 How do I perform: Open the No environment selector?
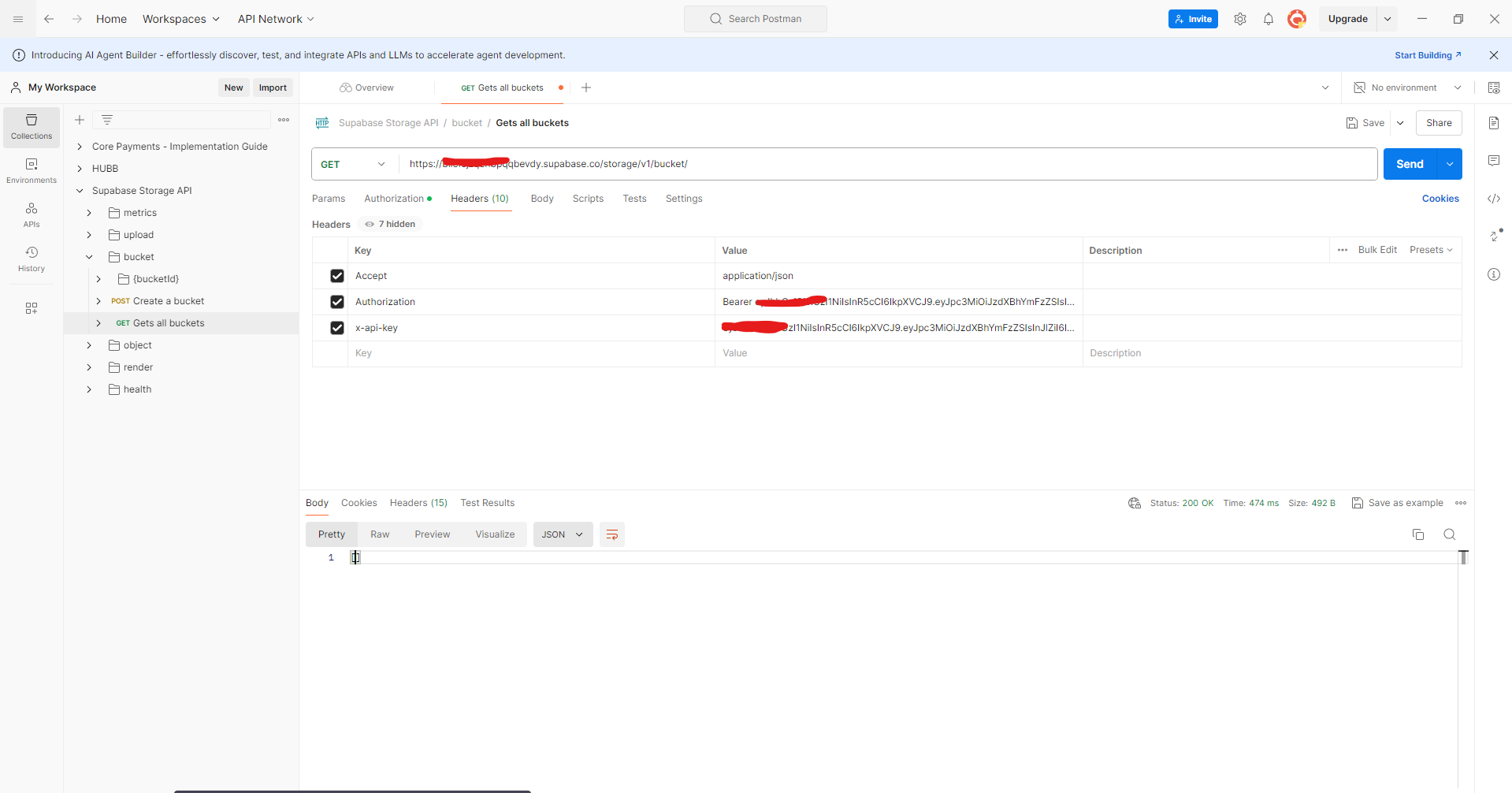(1407, 87)
